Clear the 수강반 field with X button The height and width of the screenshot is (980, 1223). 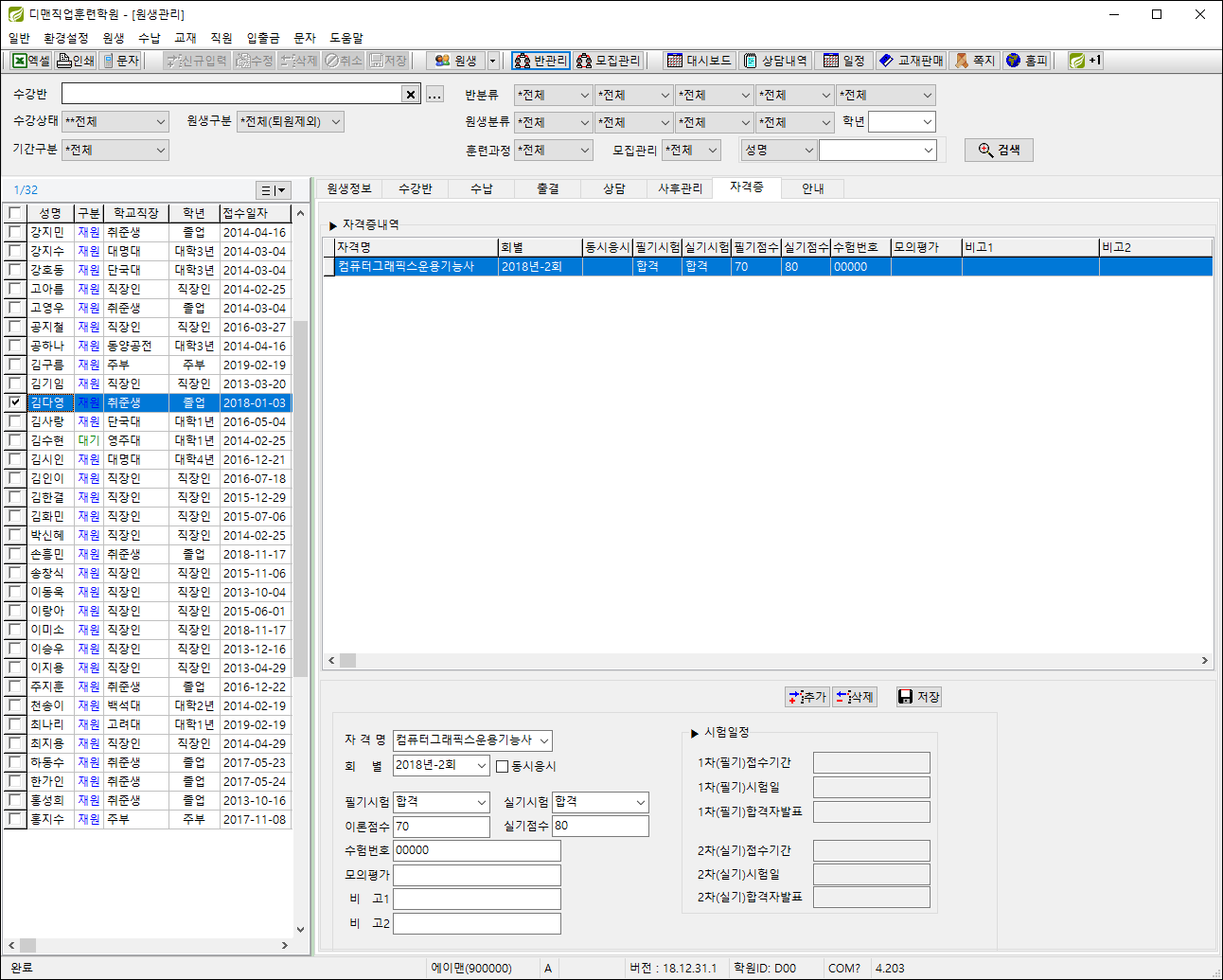410,94
